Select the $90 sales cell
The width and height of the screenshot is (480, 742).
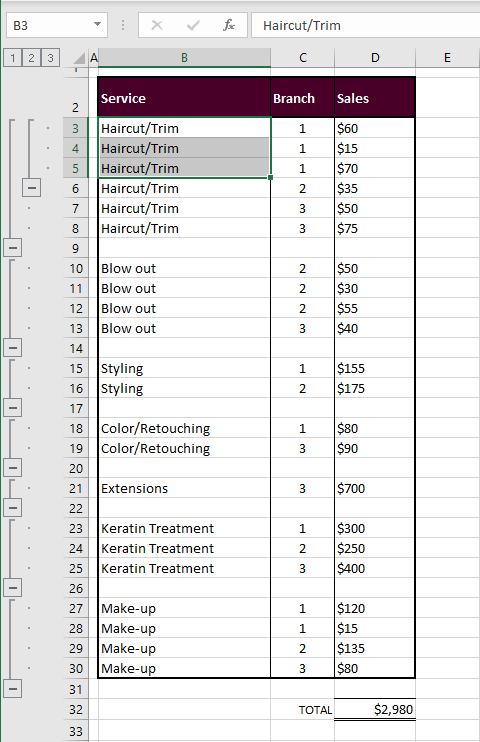click(375, 448)
